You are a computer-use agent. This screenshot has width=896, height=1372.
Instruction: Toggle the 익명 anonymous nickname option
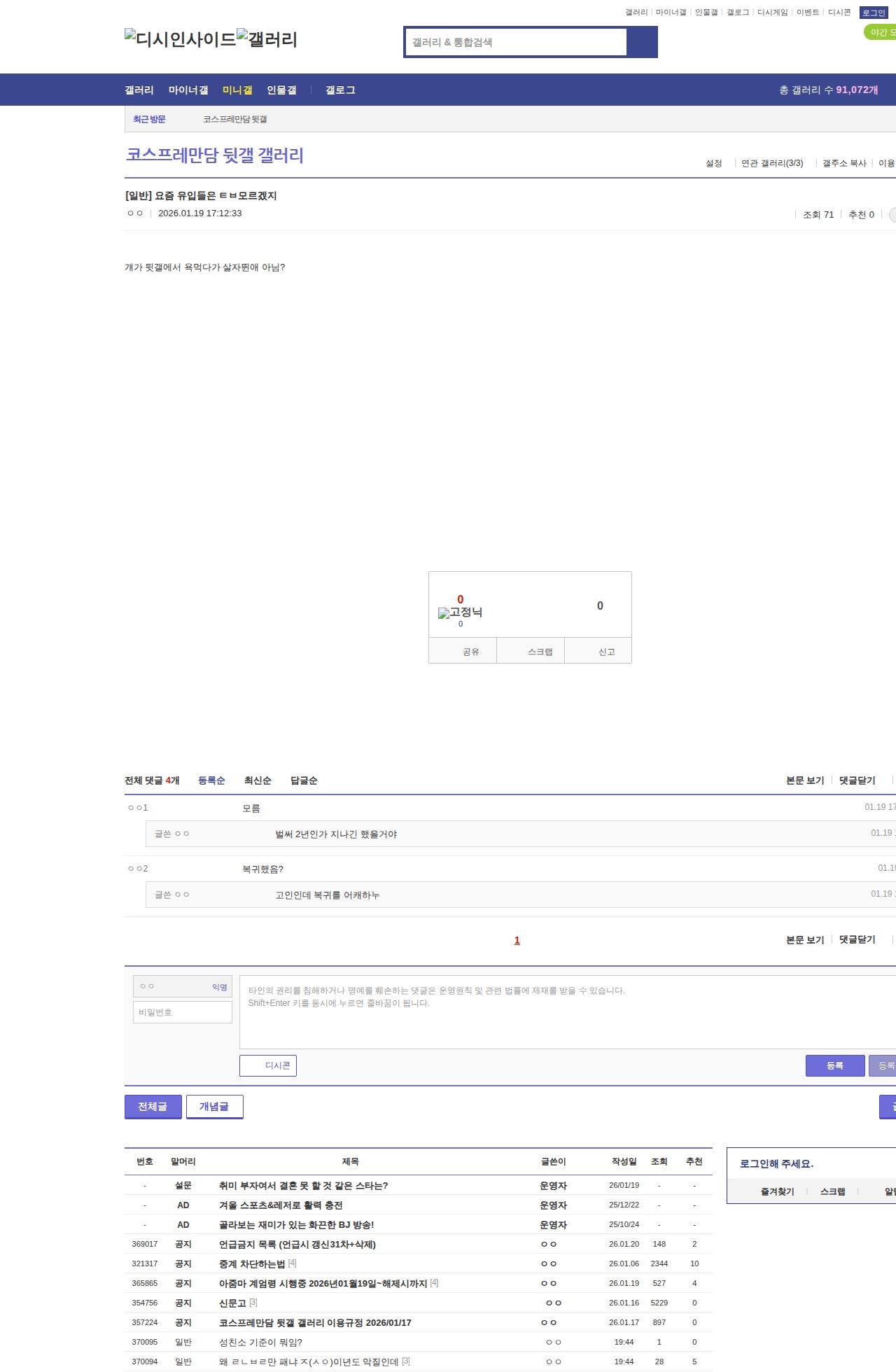pos(219,987)
